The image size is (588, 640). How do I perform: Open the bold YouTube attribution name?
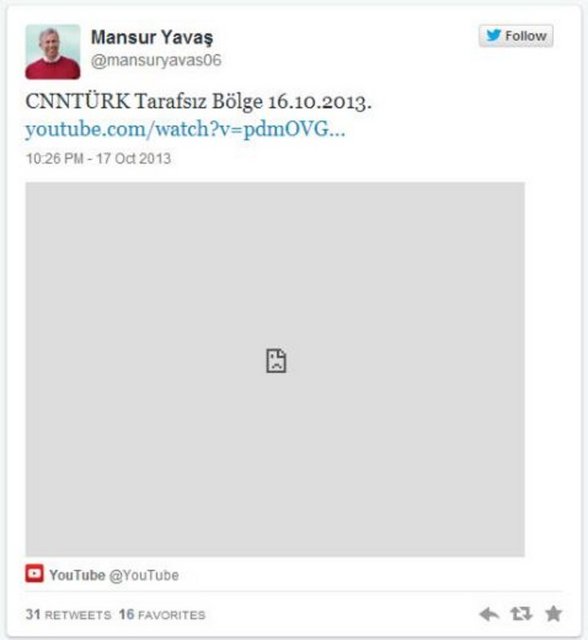77,575
